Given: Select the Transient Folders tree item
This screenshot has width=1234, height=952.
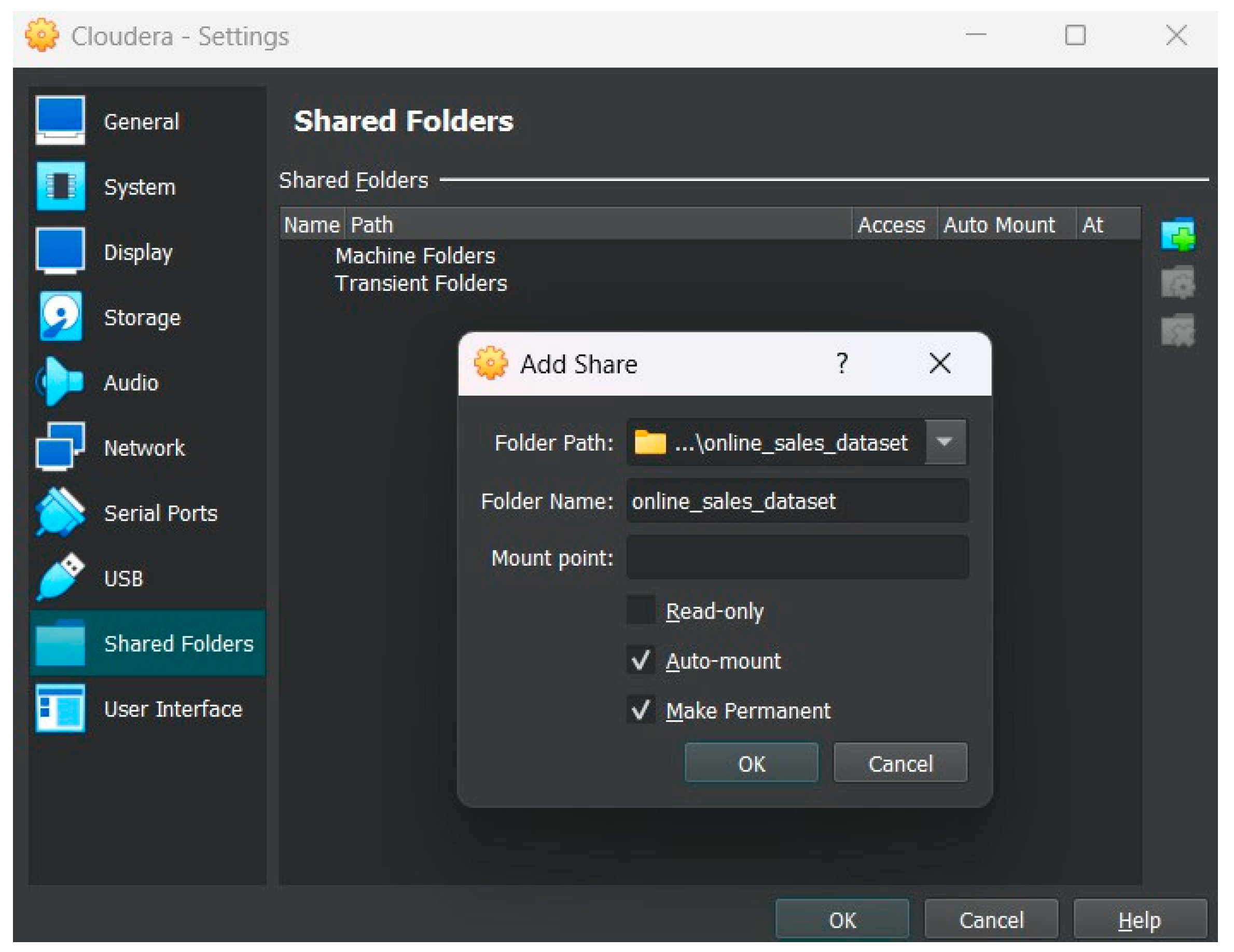Looking at the screenshot, I should (421, 284).
